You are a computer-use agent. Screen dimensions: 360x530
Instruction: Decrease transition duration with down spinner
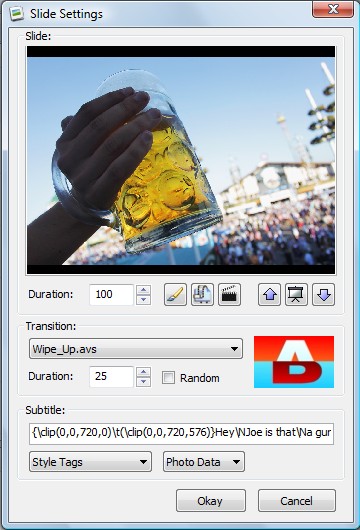pyautogui.click(x=144, y=382)
